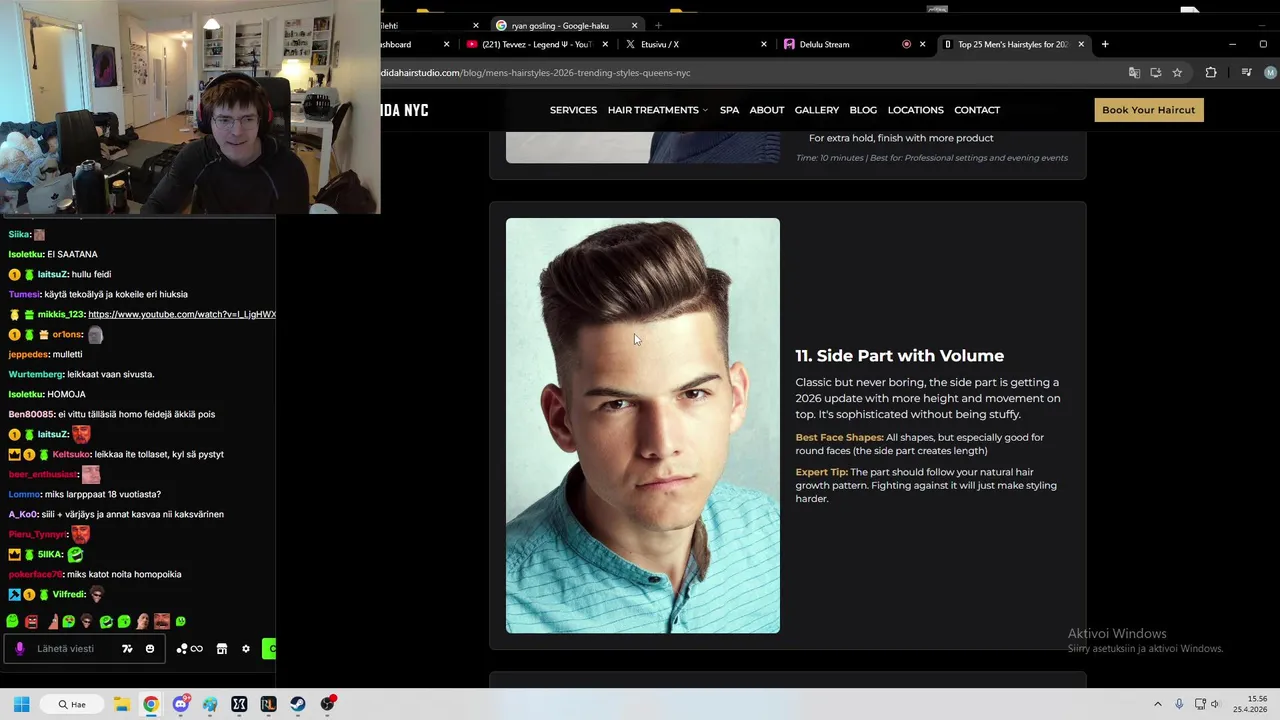The height and width of the screenshot is (720, 1280).
Task: Select the red angry emote in the quick row
Action: (31, 621)
